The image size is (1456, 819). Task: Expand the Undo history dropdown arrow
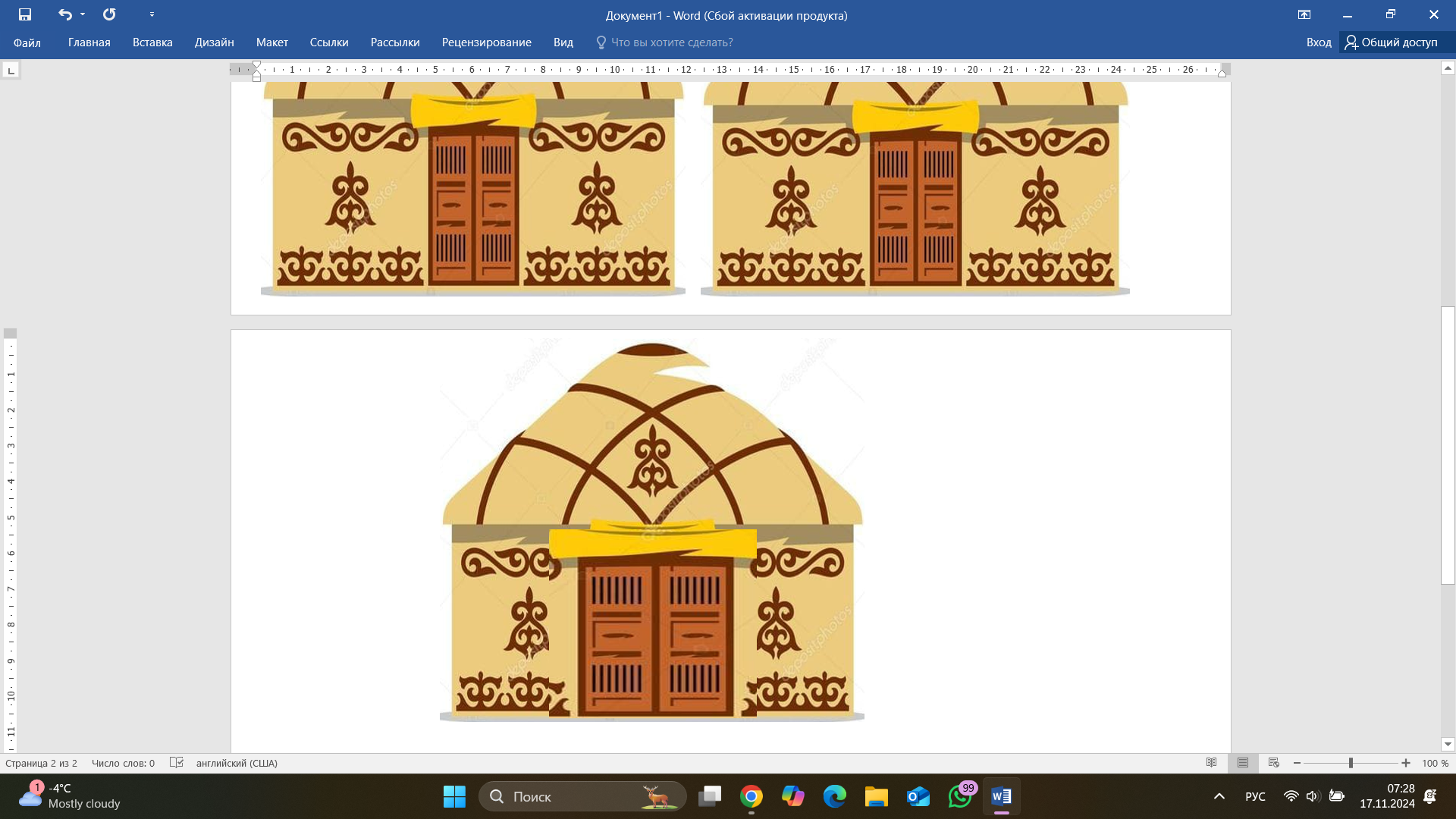click(83, 14)
